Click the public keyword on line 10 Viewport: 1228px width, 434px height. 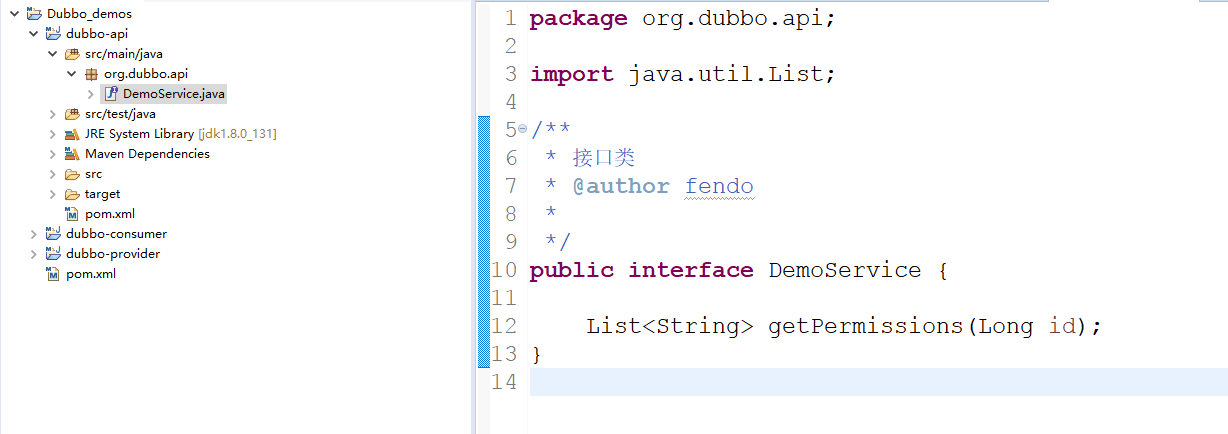571,270
